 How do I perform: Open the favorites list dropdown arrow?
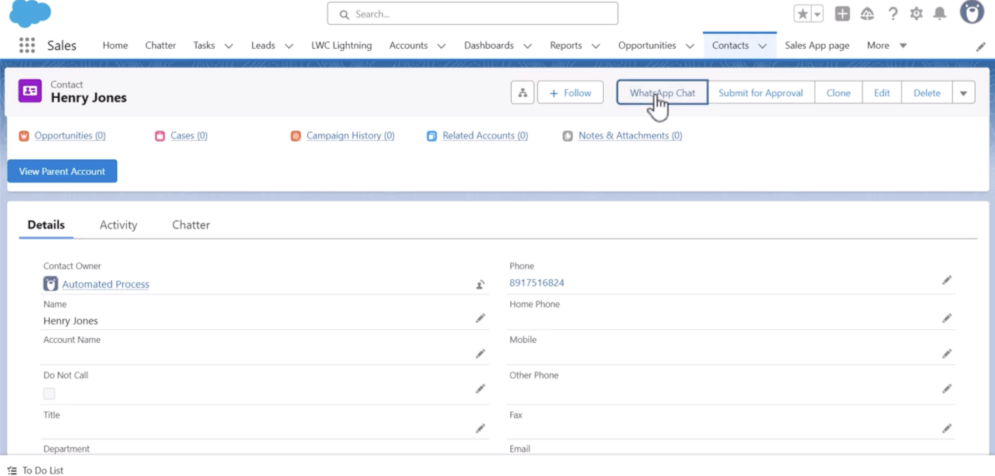tap(817, 14)
